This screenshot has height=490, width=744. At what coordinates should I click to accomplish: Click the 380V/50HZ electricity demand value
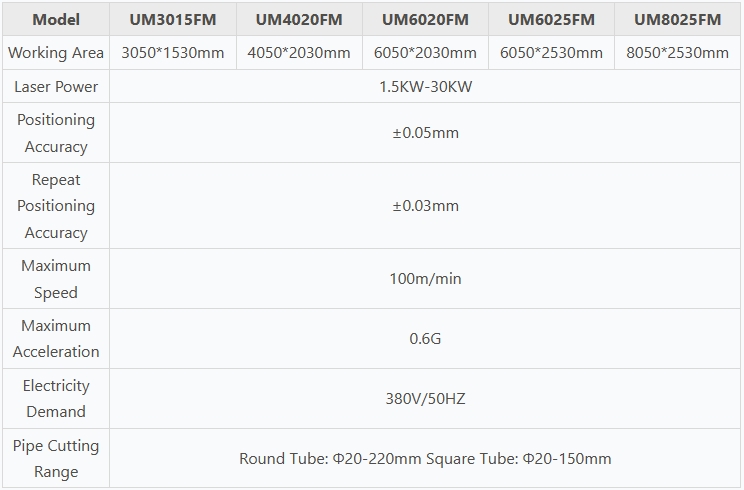pyautogui.click(x=425, y=399)
